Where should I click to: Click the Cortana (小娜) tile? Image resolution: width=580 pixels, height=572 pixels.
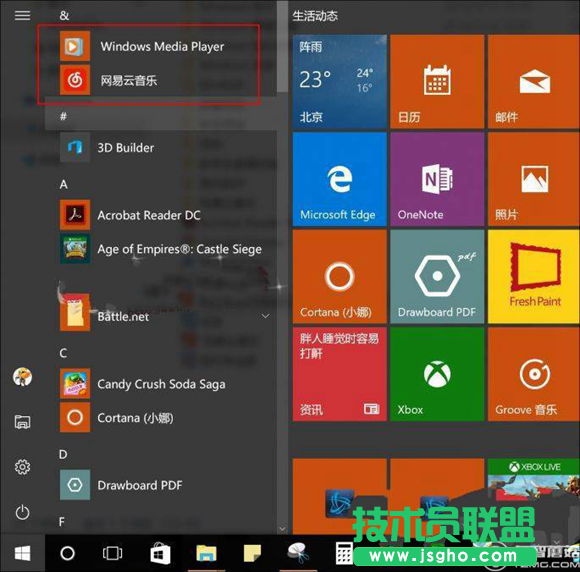pos(340,277)
